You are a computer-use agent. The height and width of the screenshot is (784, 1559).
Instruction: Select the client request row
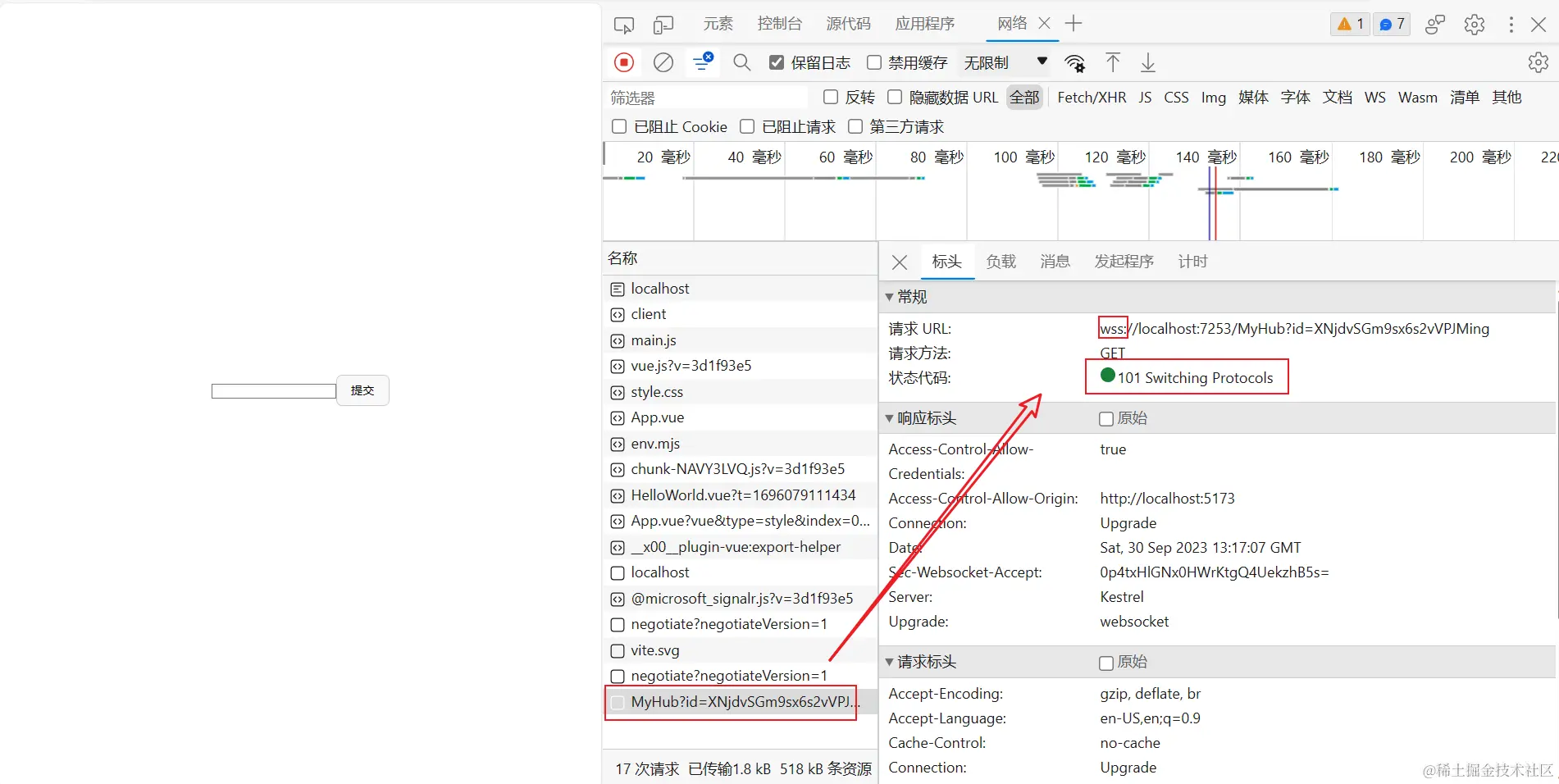(x=740, y=314)
